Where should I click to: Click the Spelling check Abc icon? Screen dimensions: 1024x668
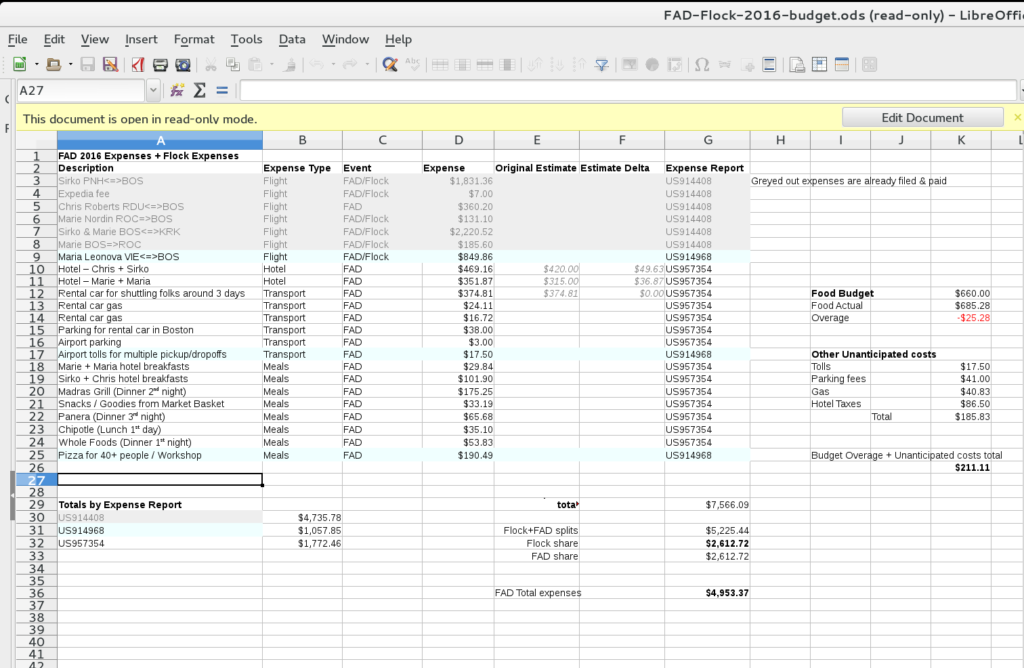click(x=413, y=65)
